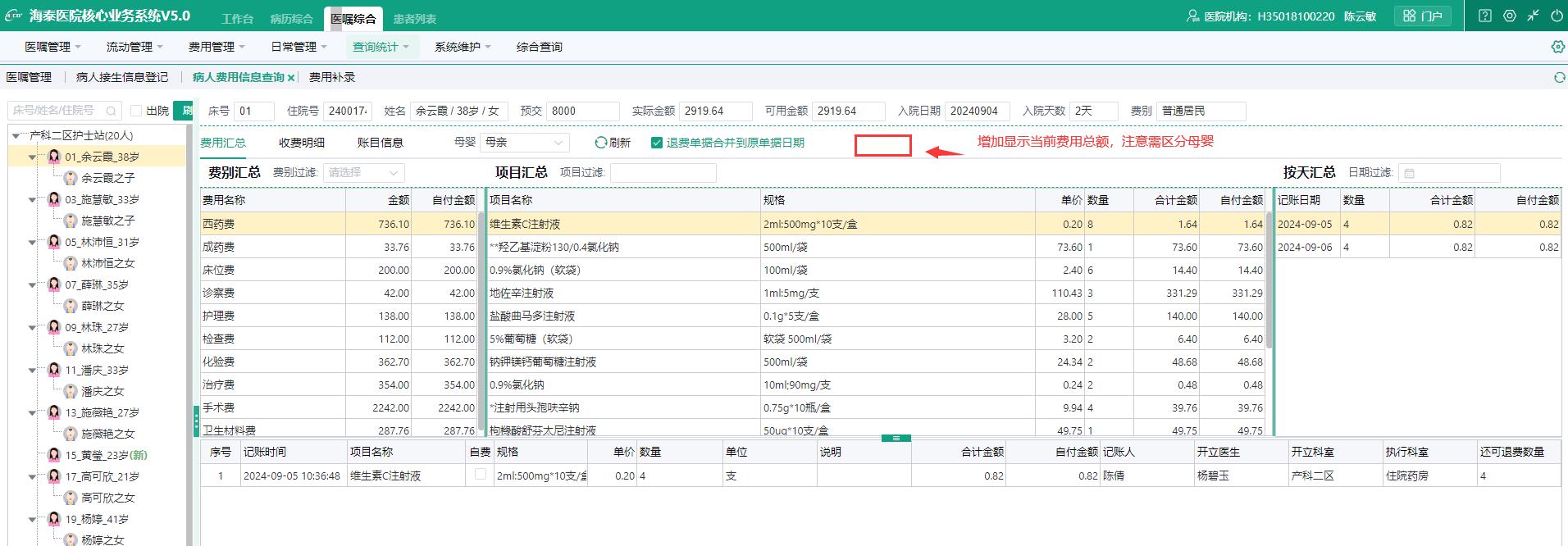
Task: Click the exit fullscreen arrows icon
Action: (1533, 16)
